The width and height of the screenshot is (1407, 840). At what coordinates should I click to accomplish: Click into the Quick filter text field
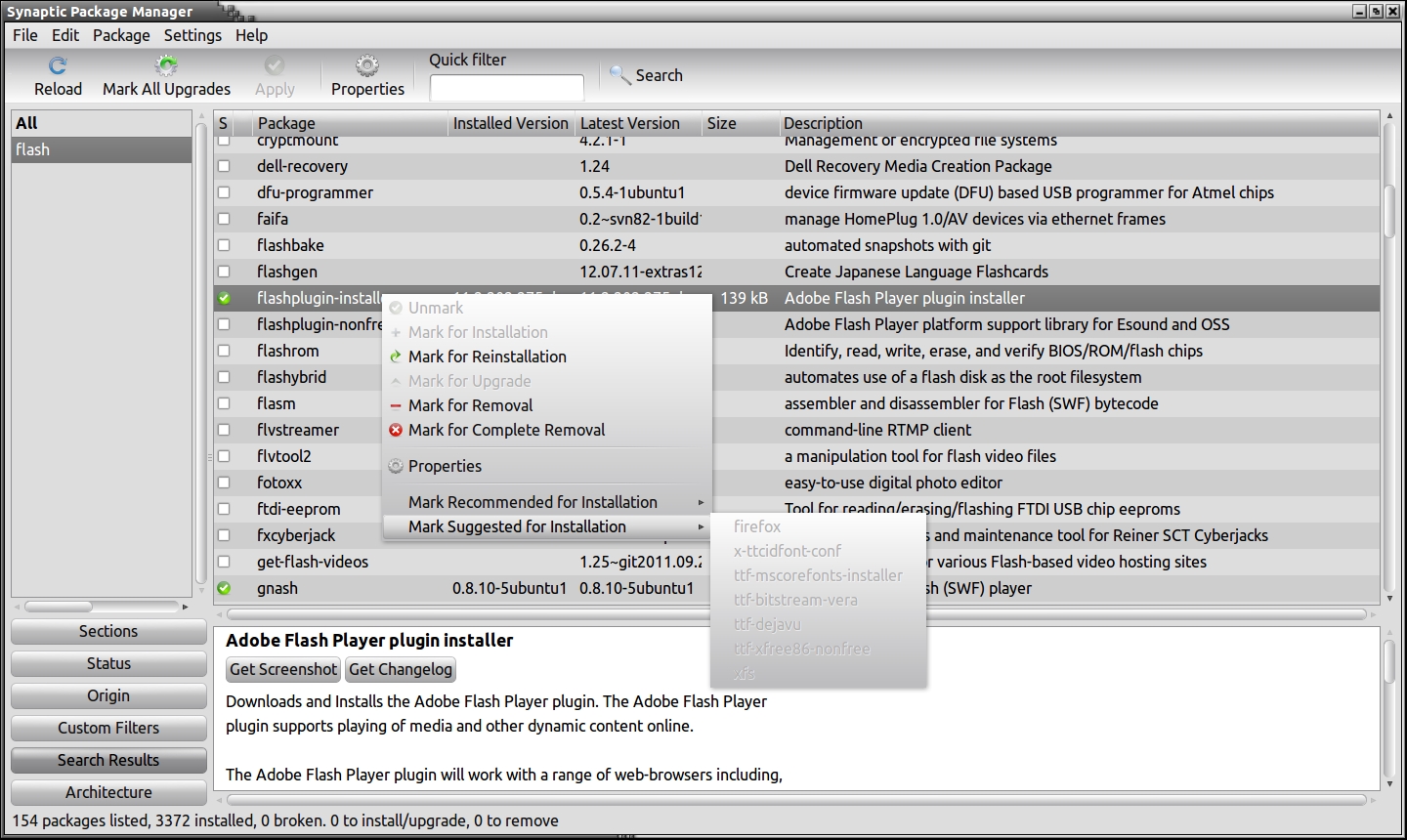(506, 88)
